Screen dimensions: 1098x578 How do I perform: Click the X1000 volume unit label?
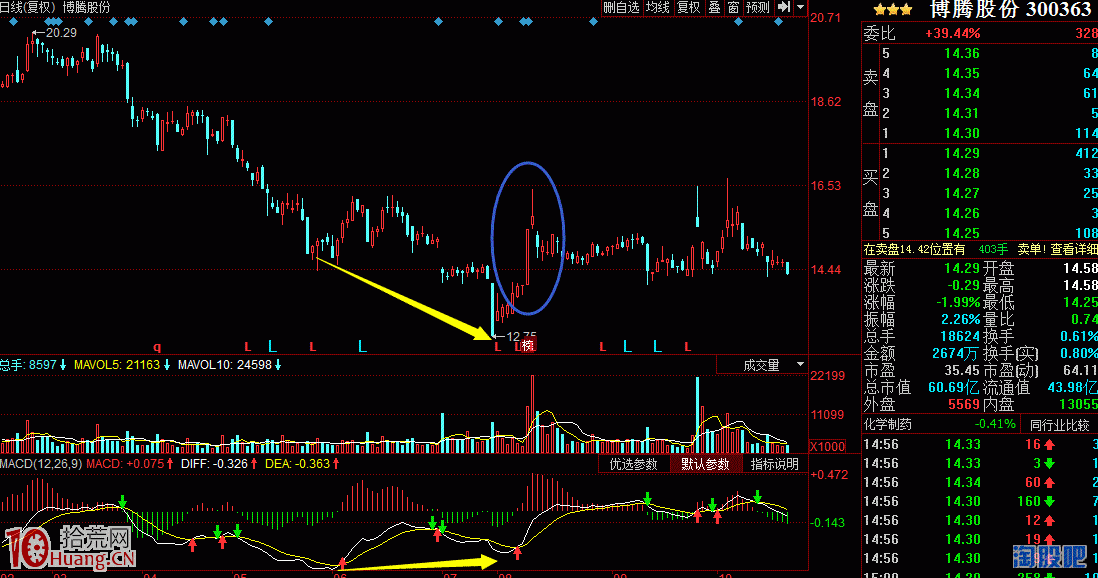tap(827, 447)
